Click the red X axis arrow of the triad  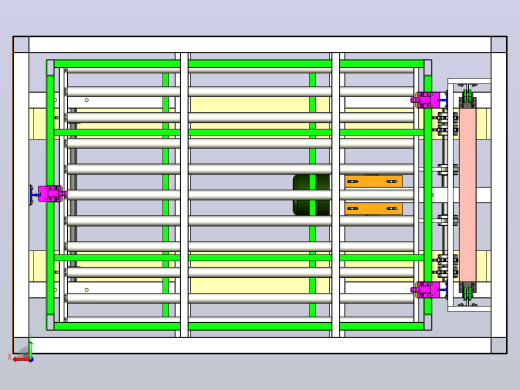[x=21, y=360]
